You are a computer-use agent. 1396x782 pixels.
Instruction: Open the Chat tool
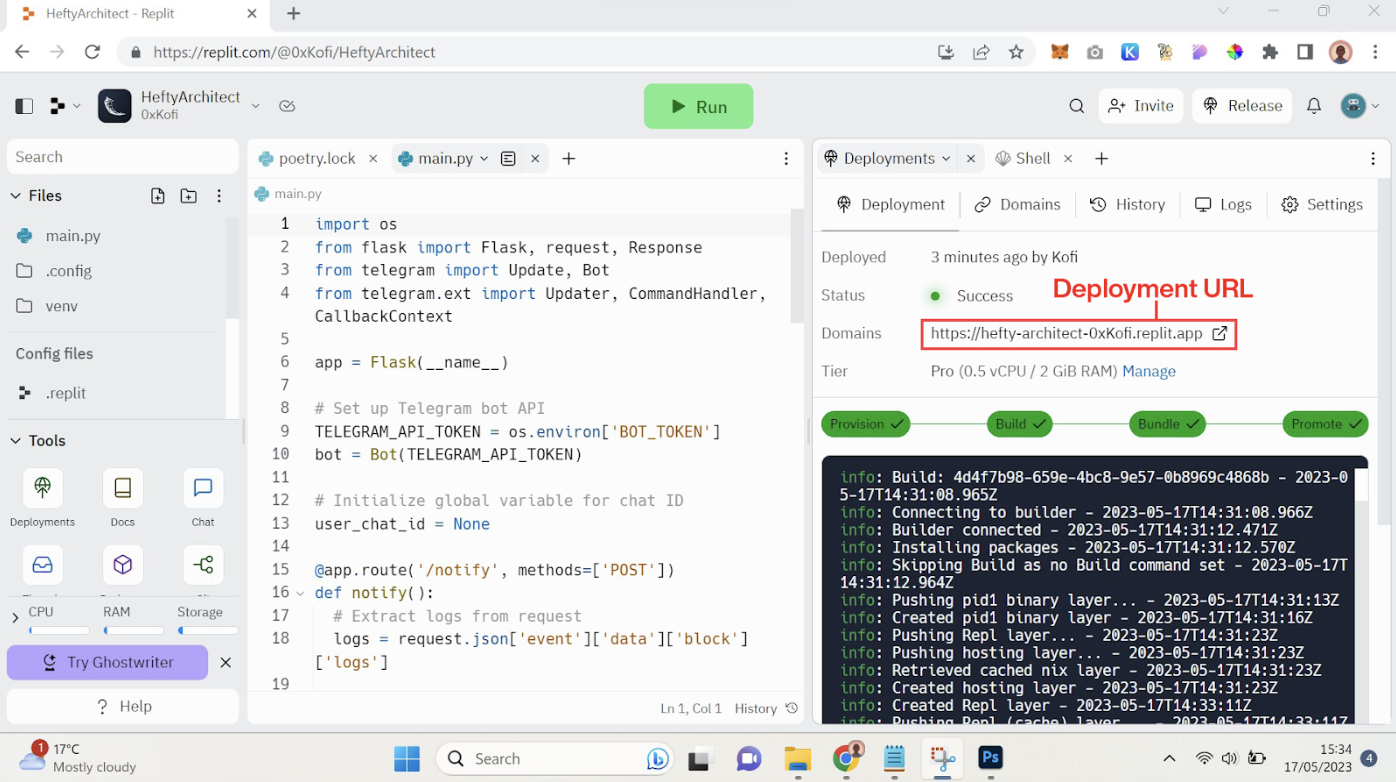(x=203, y=488)
